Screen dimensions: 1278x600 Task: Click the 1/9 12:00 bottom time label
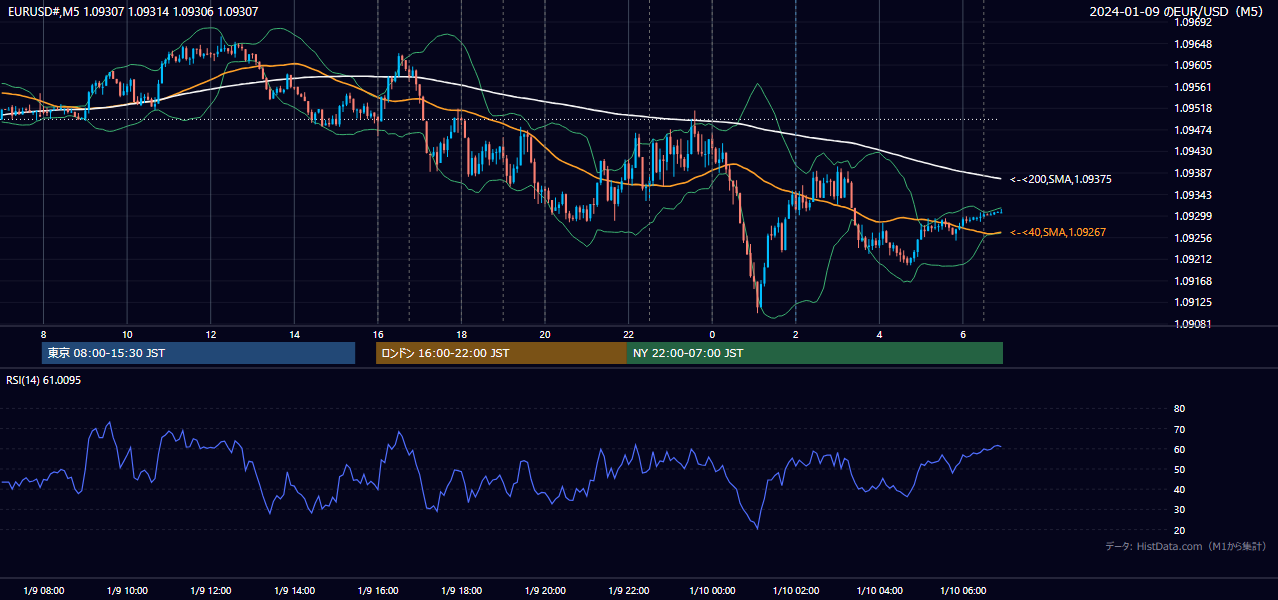click(210, 590)
